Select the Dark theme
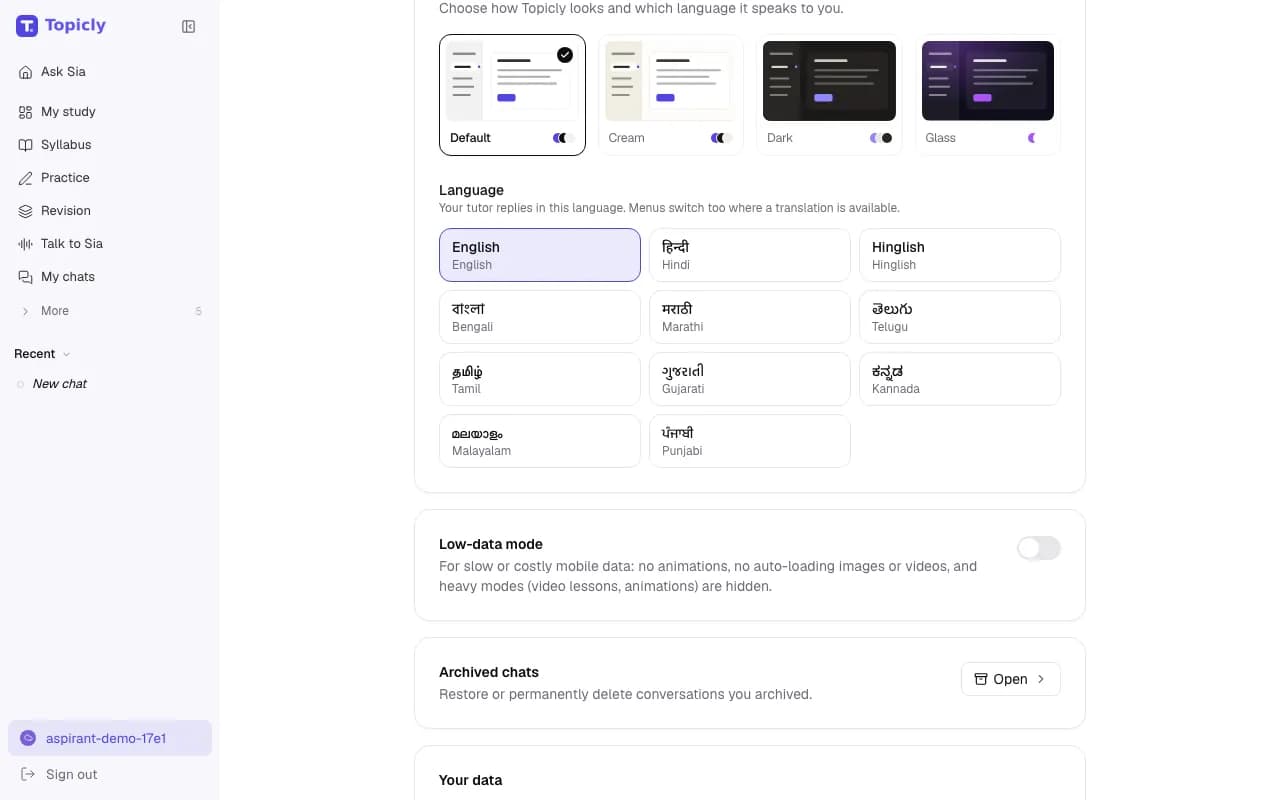Image resolution: width=1280 pixels, height=800 pixels. 829,96
